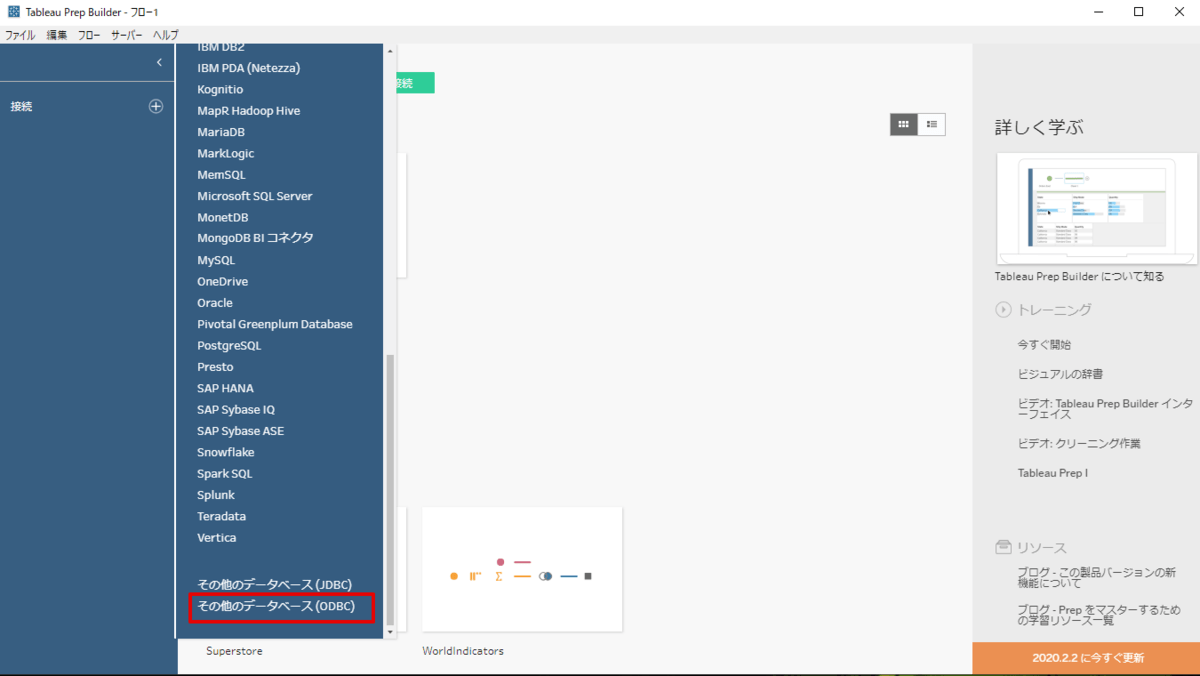Viewport: 1200px width, 676px height.
Task: Choose Spark SQL connector
Action: point(225,474)
